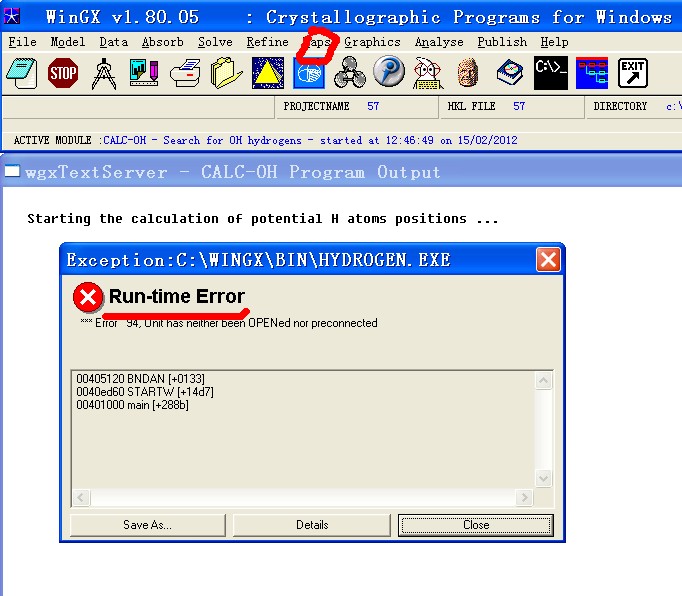Screen dimensions: 682x596
Task: Click the yellow triangle icon
Action: click(x=267, y=73)
